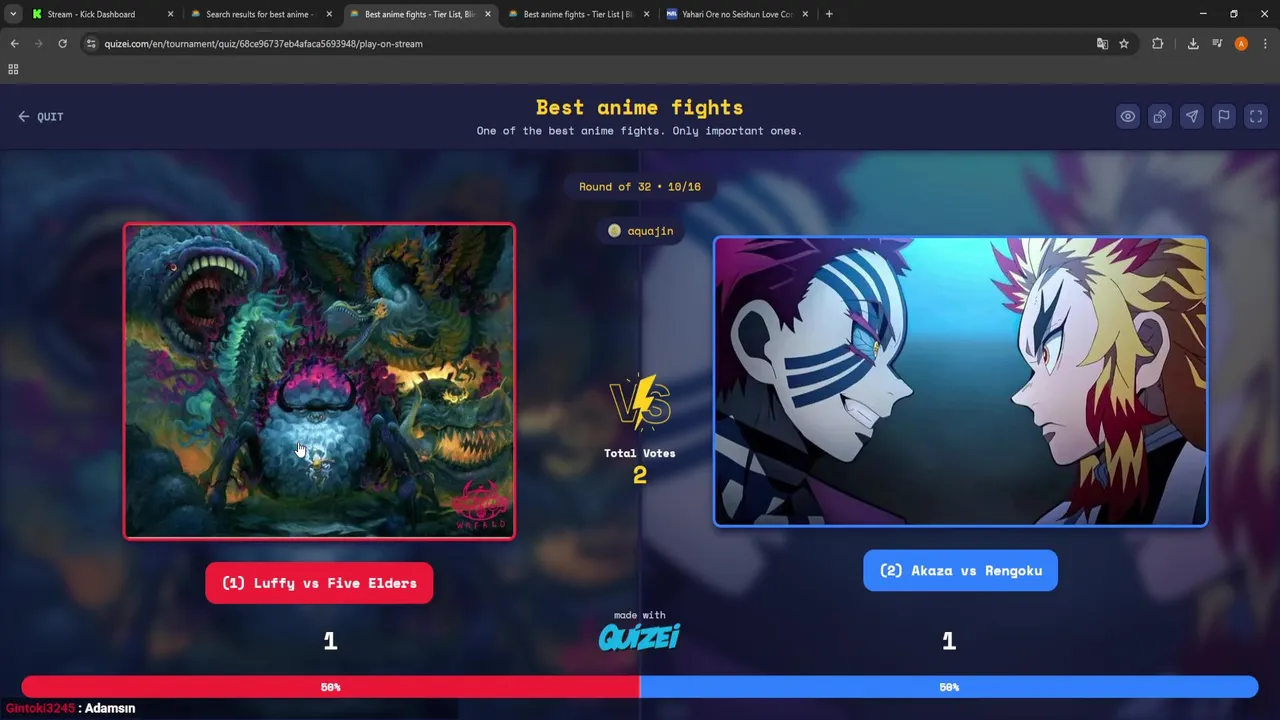Reload the current page
The image size is (1280, 720).
pos(62,44)
